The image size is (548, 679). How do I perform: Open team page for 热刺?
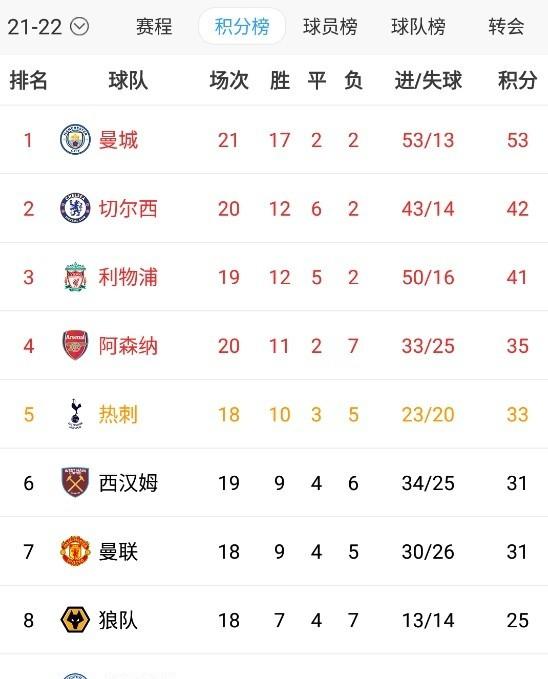click(118, 414)
